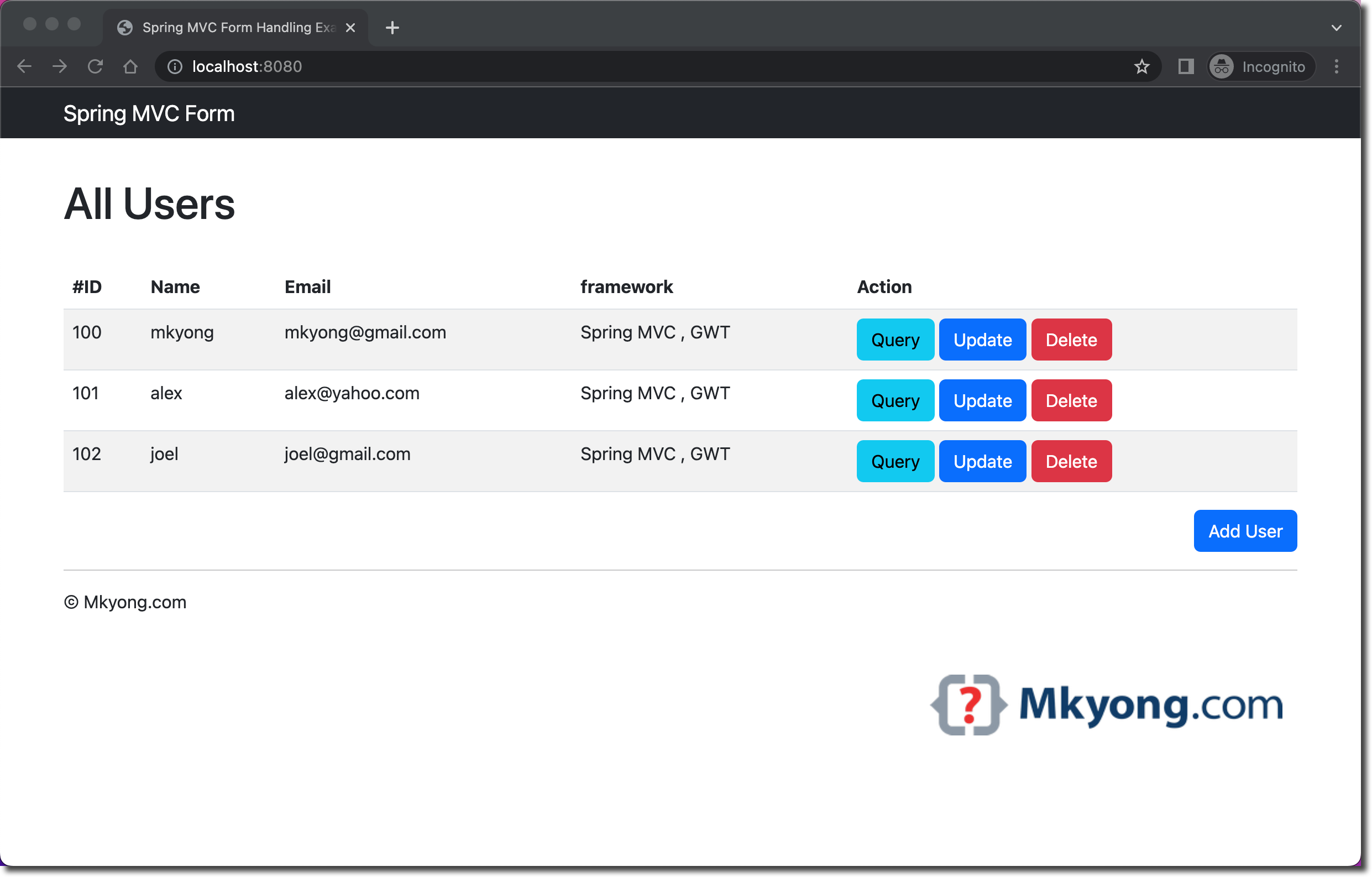Image resolution: width=1372 pixels, height=877 pixels.
Task: Select the Spring MVC Form Handling tab
Action: pos(228,27)
